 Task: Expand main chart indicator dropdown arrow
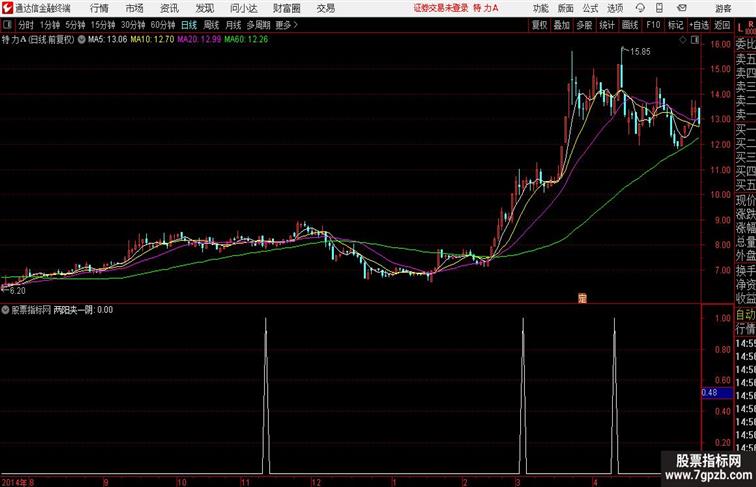point(81,40)
